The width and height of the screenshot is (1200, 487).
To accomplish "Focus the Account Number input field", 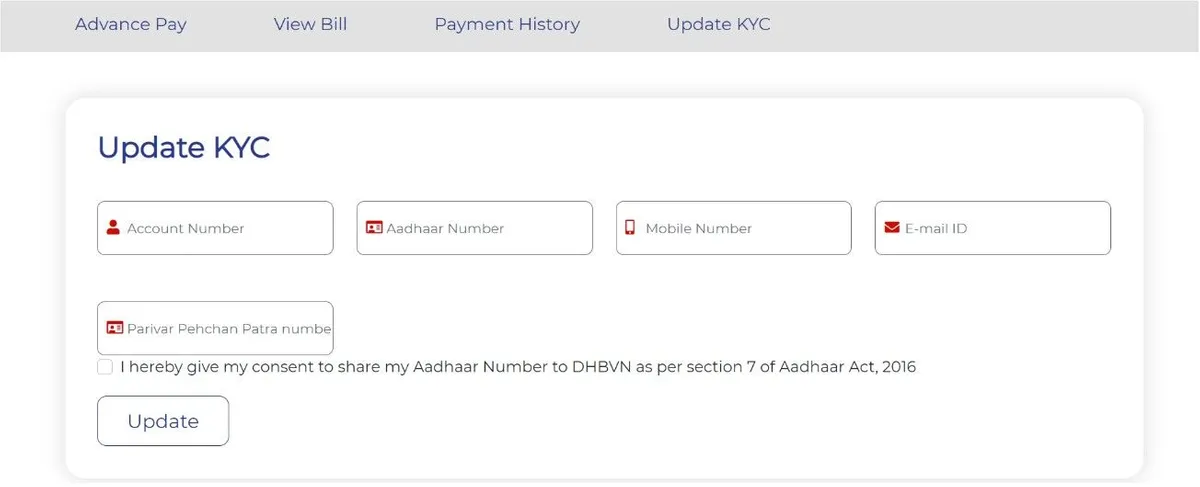I will (270, 228).
